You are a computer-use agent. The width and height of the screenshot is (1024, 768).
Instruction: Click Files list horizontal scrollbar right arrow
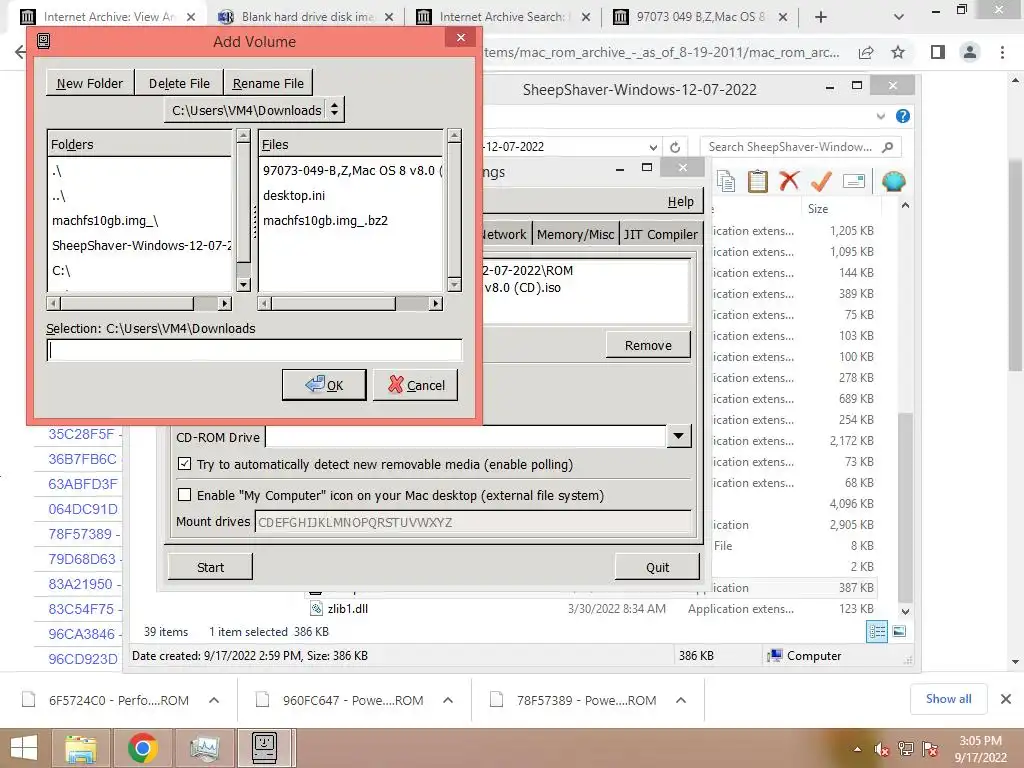(436, 303)
